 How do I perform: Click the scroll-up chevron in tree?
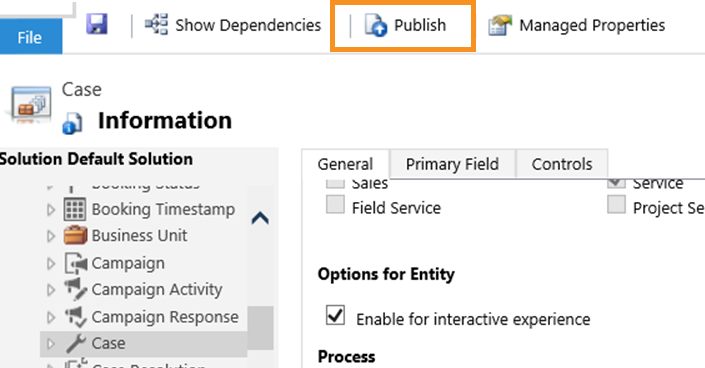tap(260, 218)
